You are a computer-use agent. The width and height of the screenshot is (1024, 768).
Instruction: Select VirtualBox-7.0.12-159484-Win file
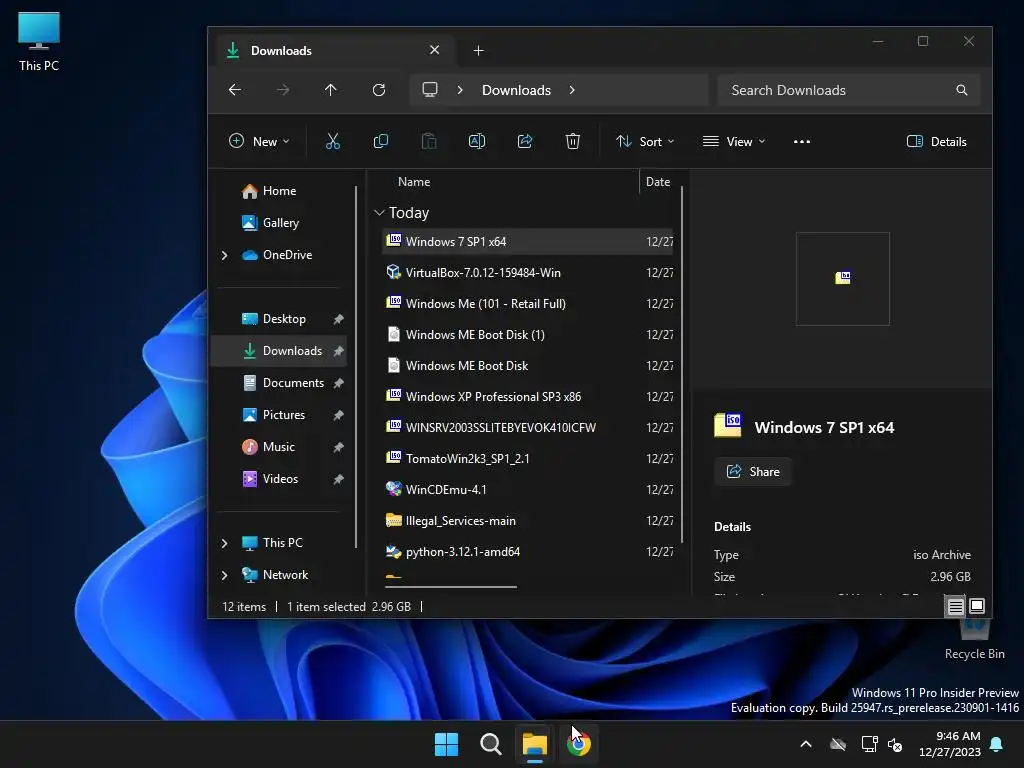(528, 273)
